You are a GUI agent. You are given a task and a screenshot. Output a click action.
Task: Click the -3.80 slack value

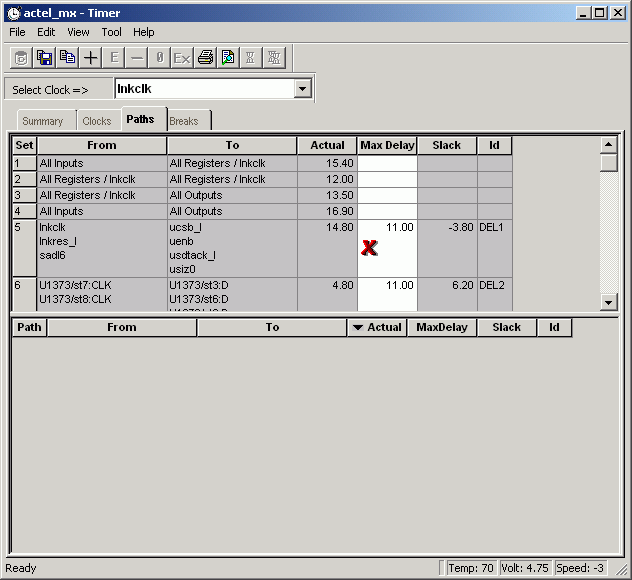click(461, 227)
